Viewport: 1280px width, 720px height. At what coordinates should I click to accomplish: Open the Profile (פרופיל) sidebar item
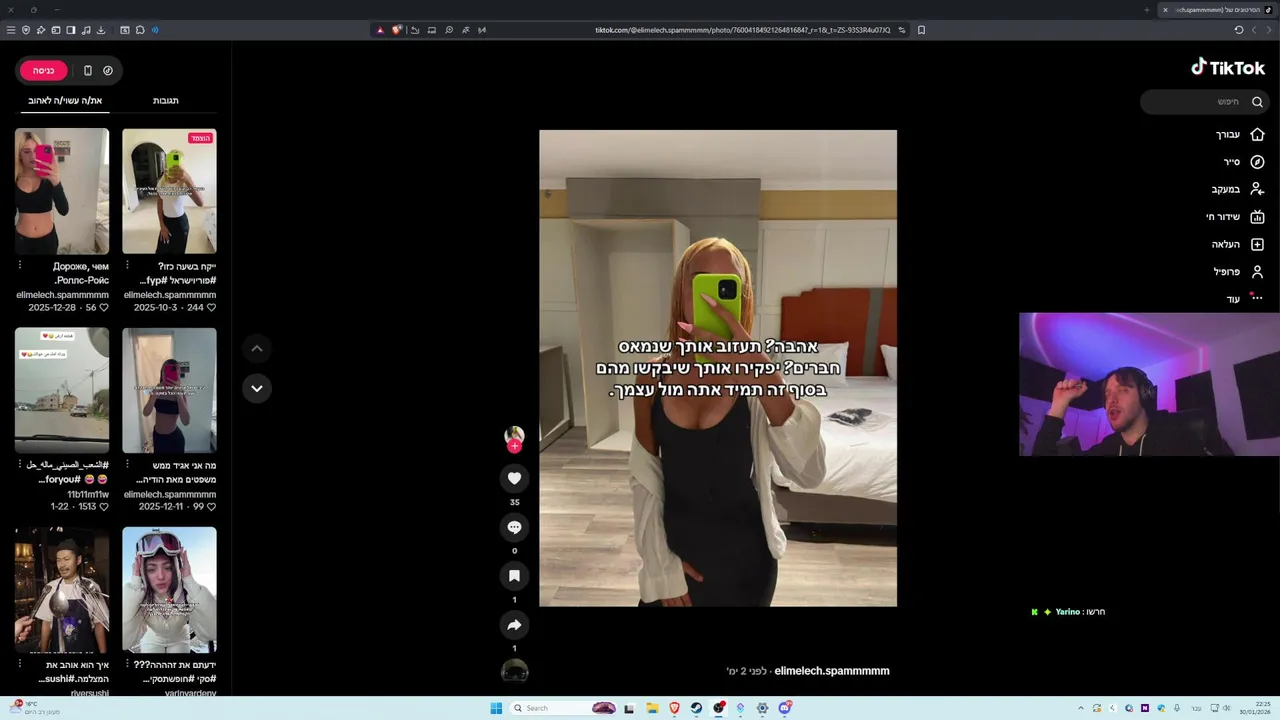[1238, 271]
